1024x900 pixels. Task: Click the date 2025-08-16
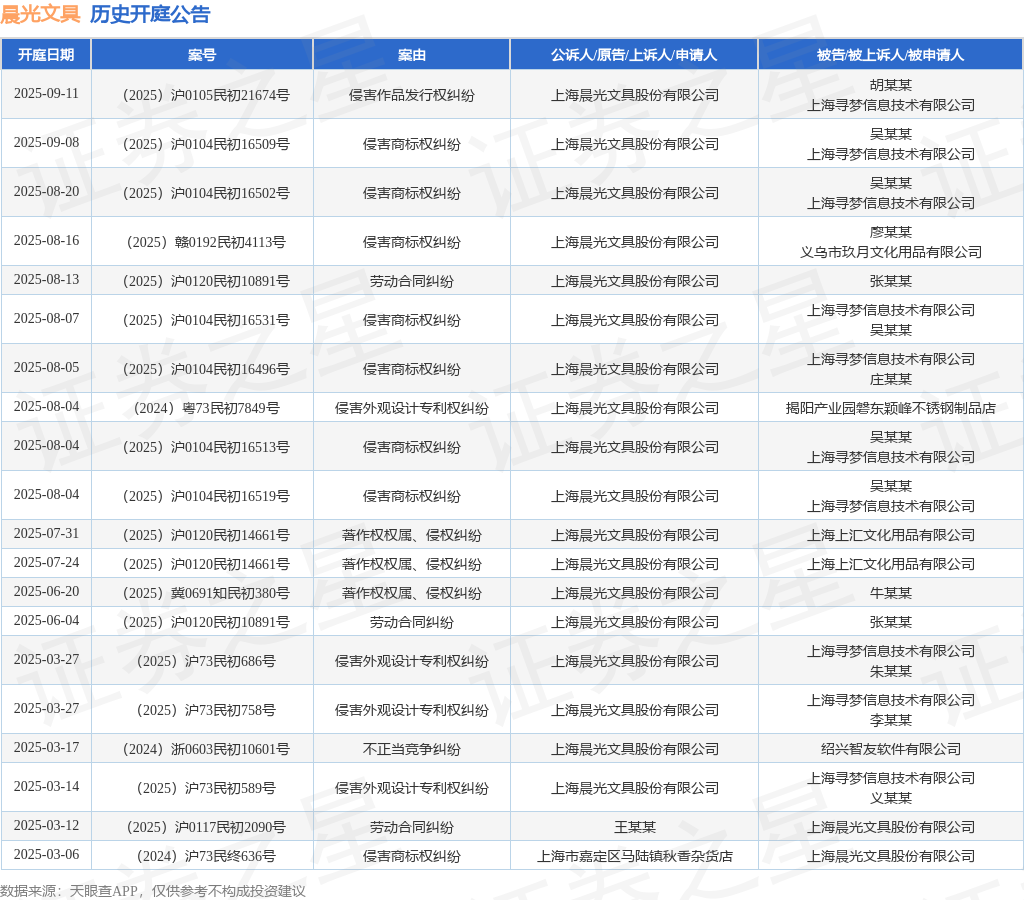pos(46,240)
